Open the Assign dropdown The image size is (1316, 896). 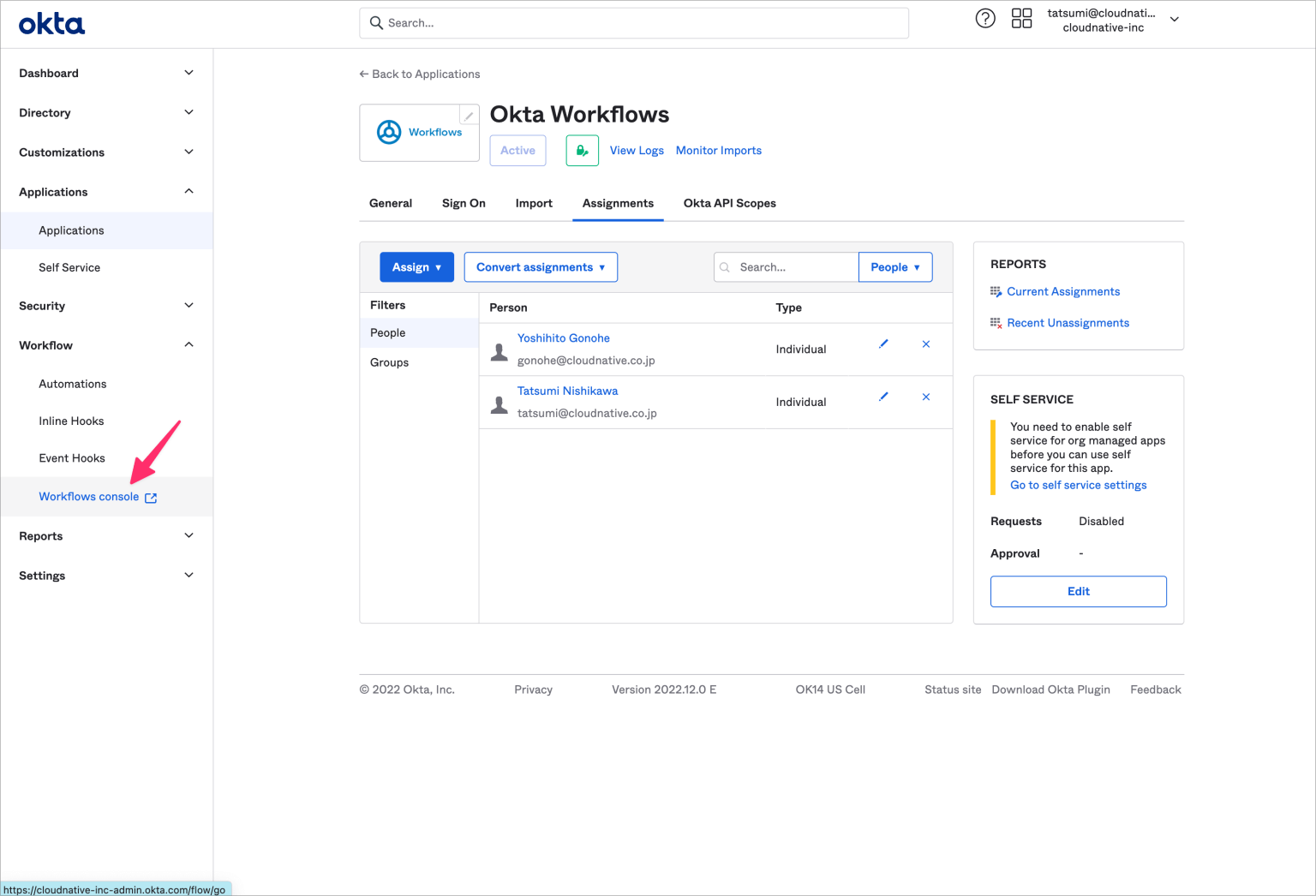click(416, 266)
